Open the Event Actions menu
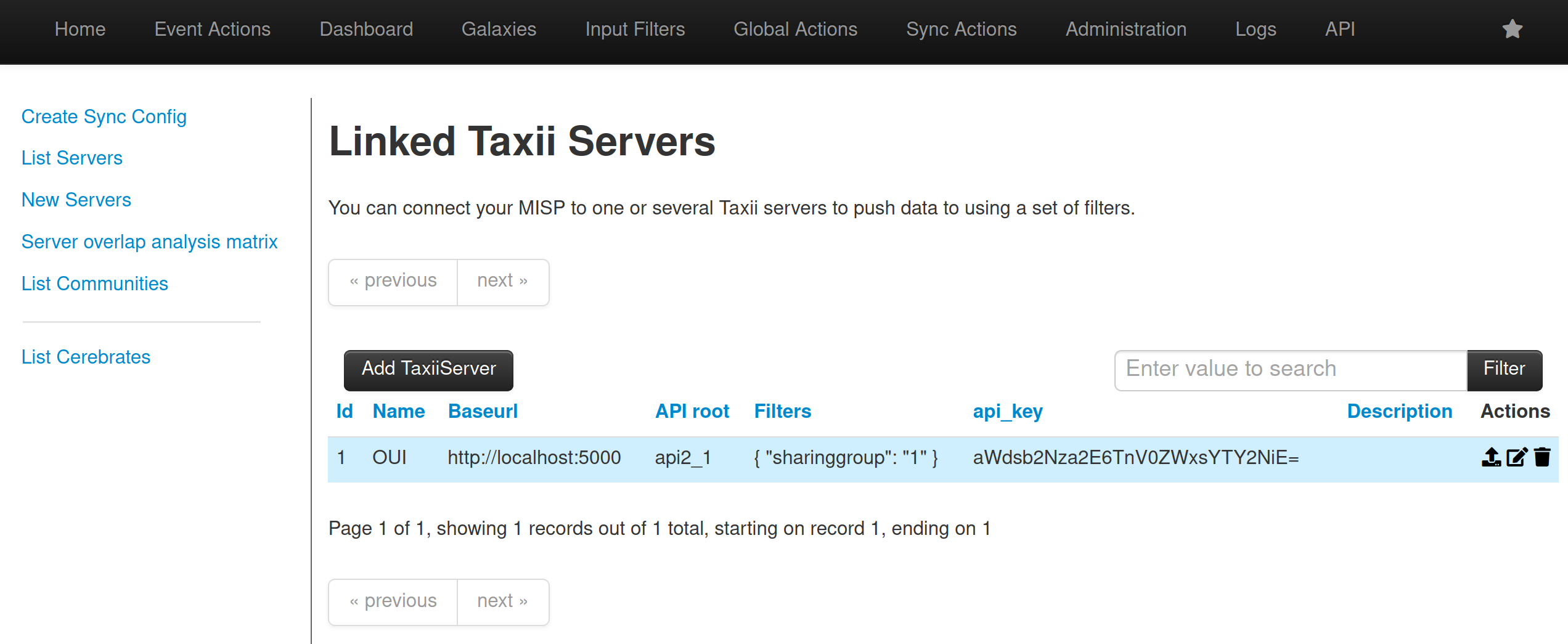The image size is (1568, 644). click(x=212, y=29)
